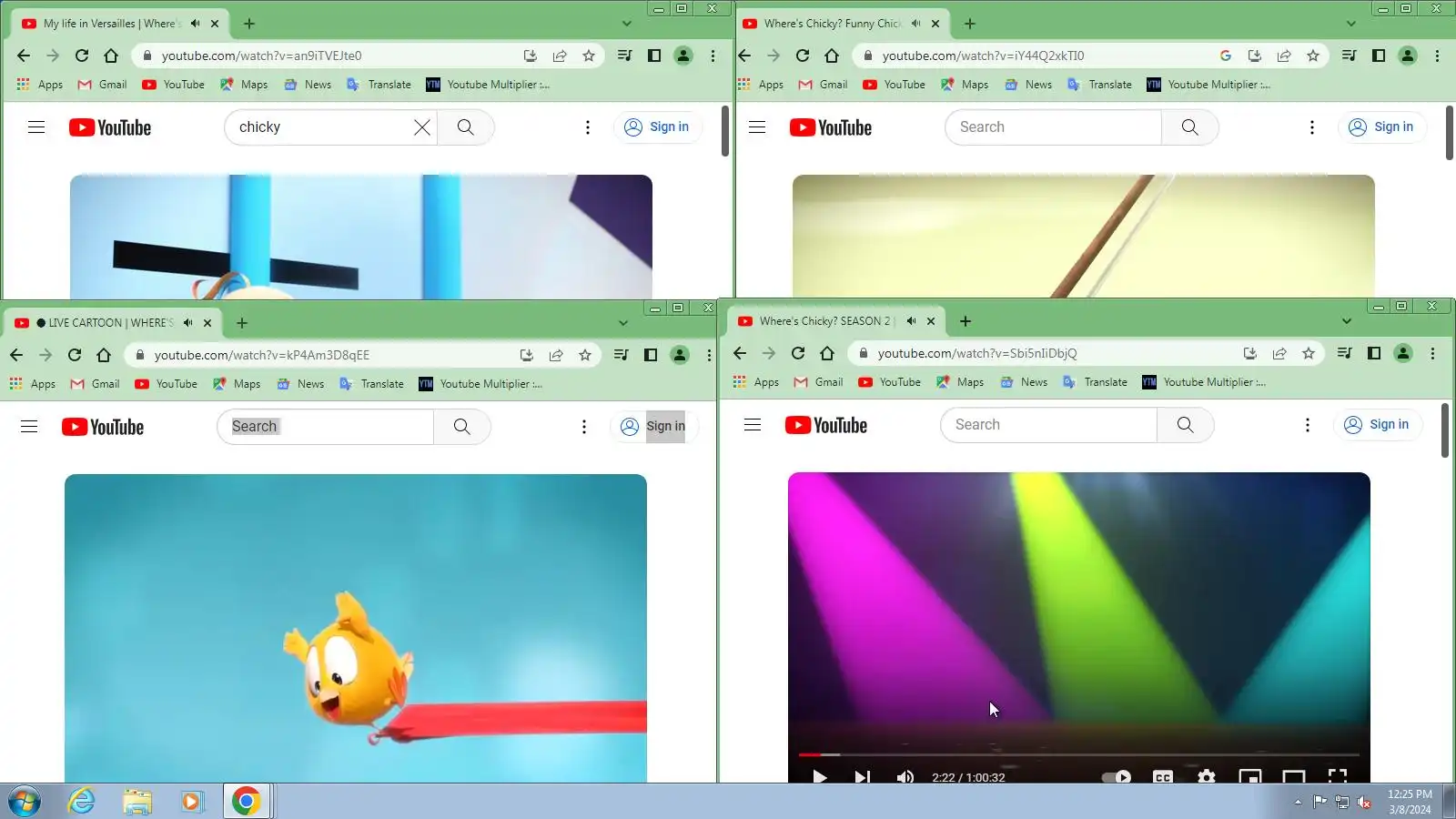Mute the Season 2 video player volume
This screenshot has height=819, width=1456.
905,776
